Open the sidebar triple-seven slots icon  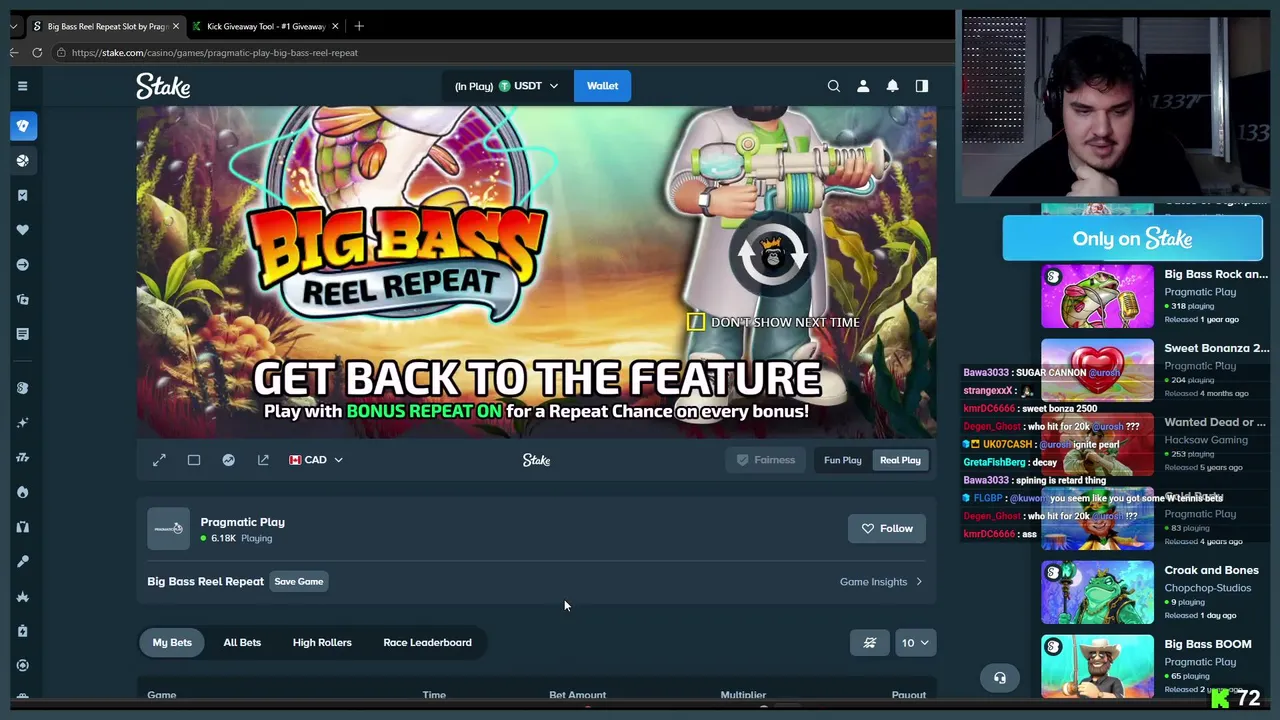23,458
